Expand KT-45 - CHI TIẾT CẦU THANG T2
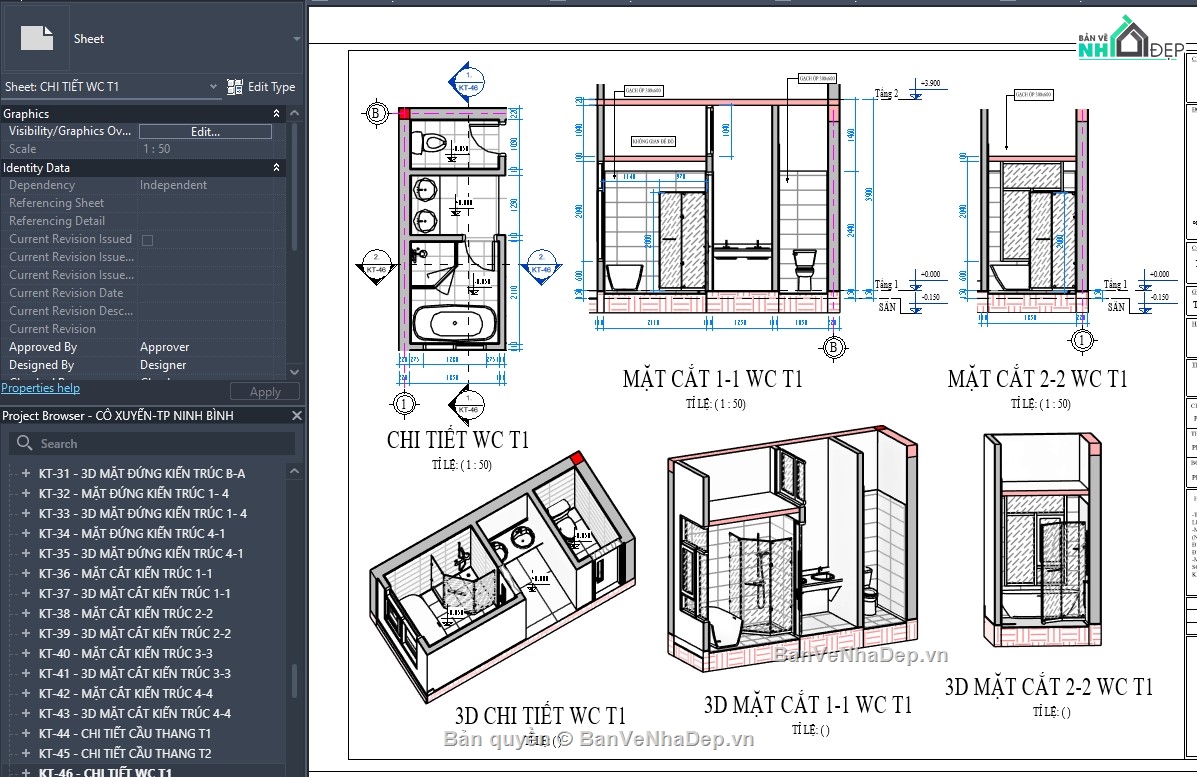 coord(25,753)
